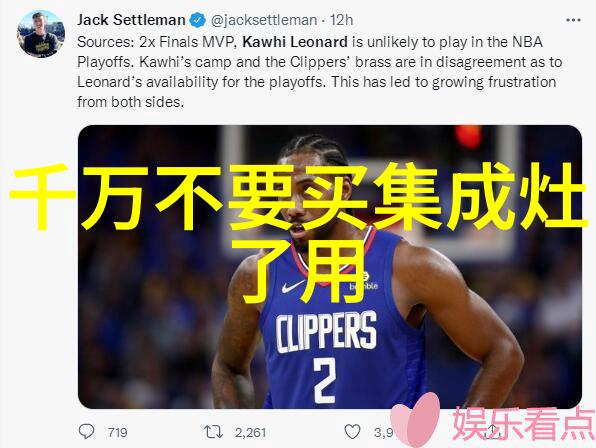
Task: Retweet using the retweet arrows icon
Action: point(213,432)
